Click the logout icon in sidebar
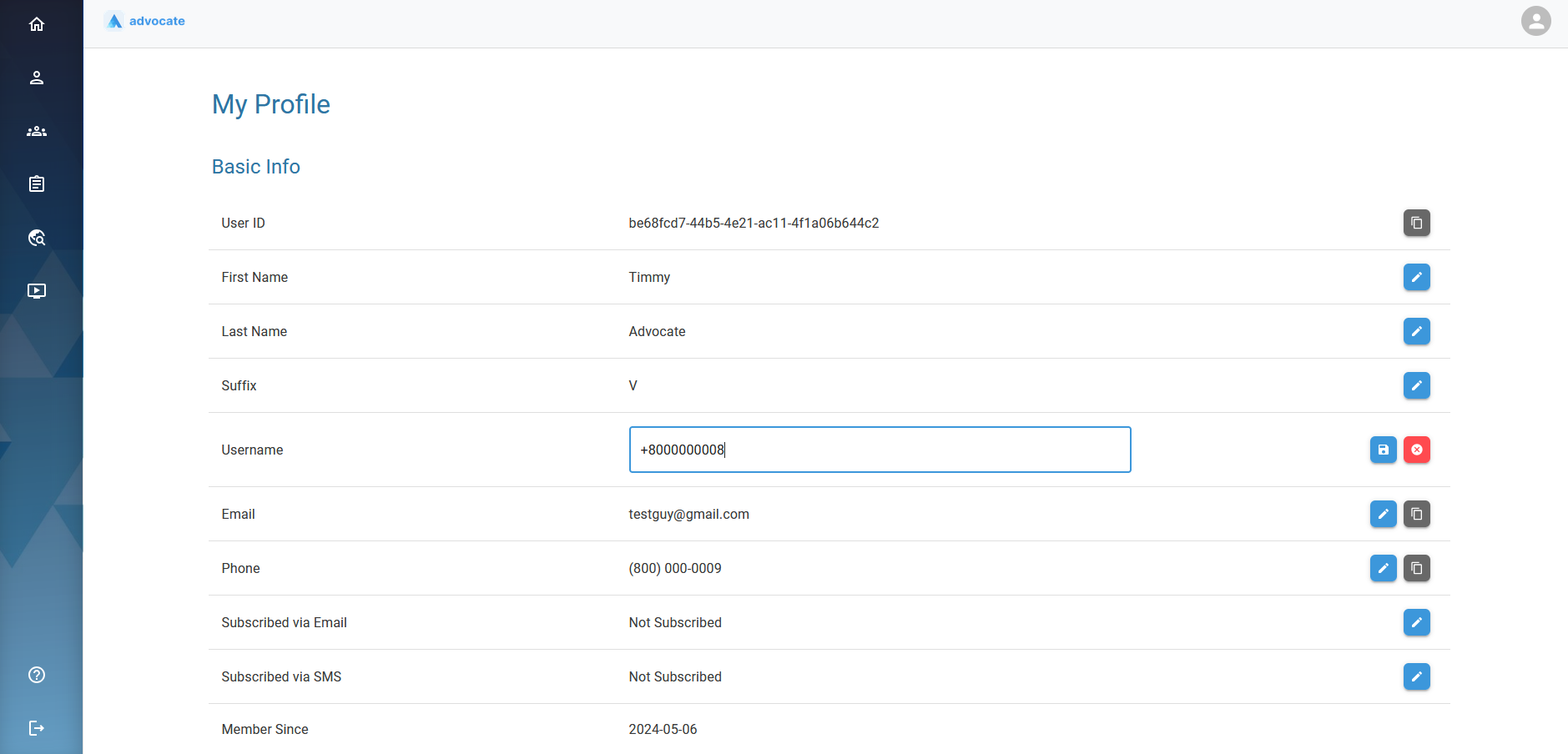Viewport: 1568px width, 754px height. pyautogui.click(x=37, y=728)
